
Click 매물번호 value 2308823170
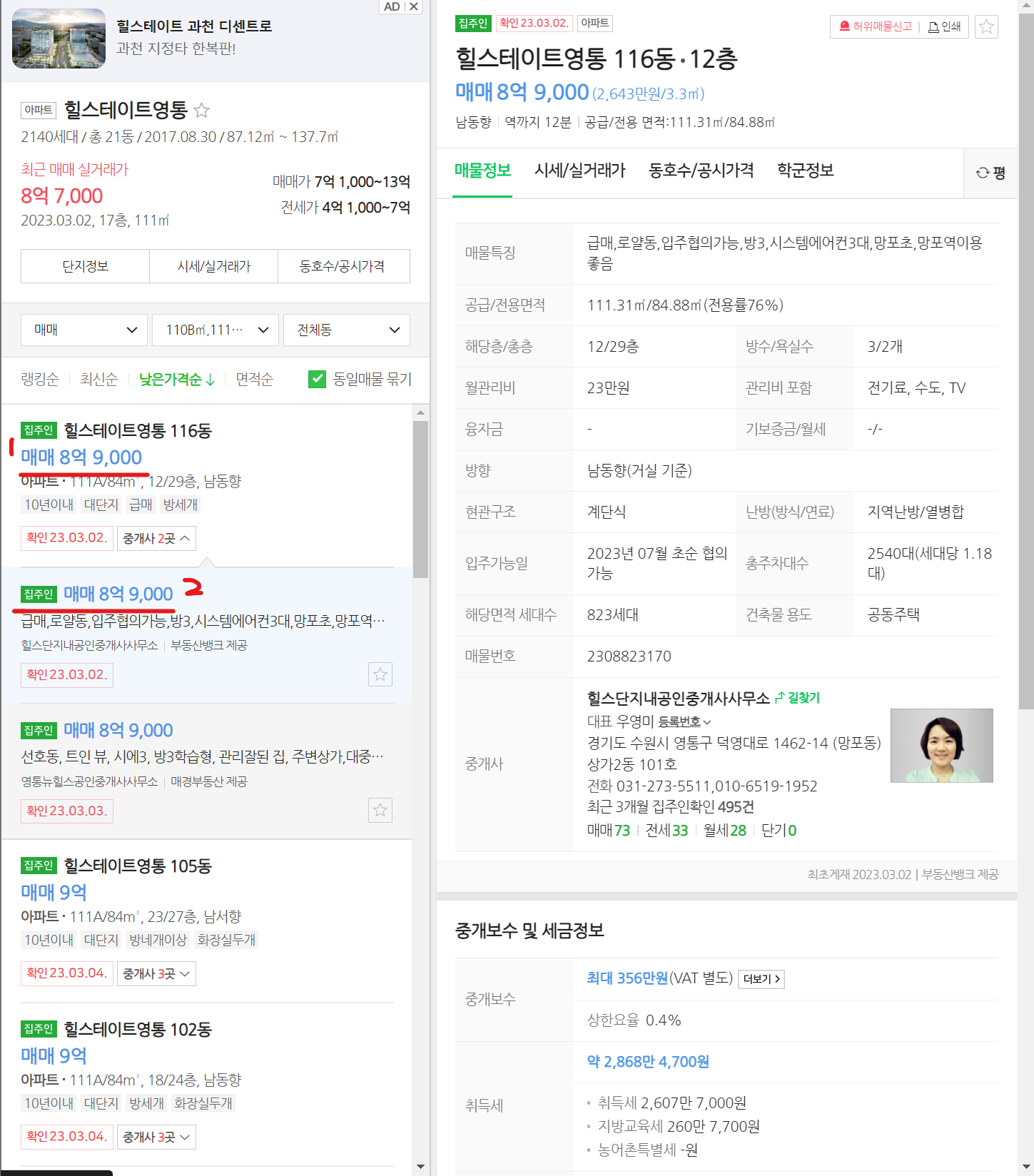tap(629, 657)
